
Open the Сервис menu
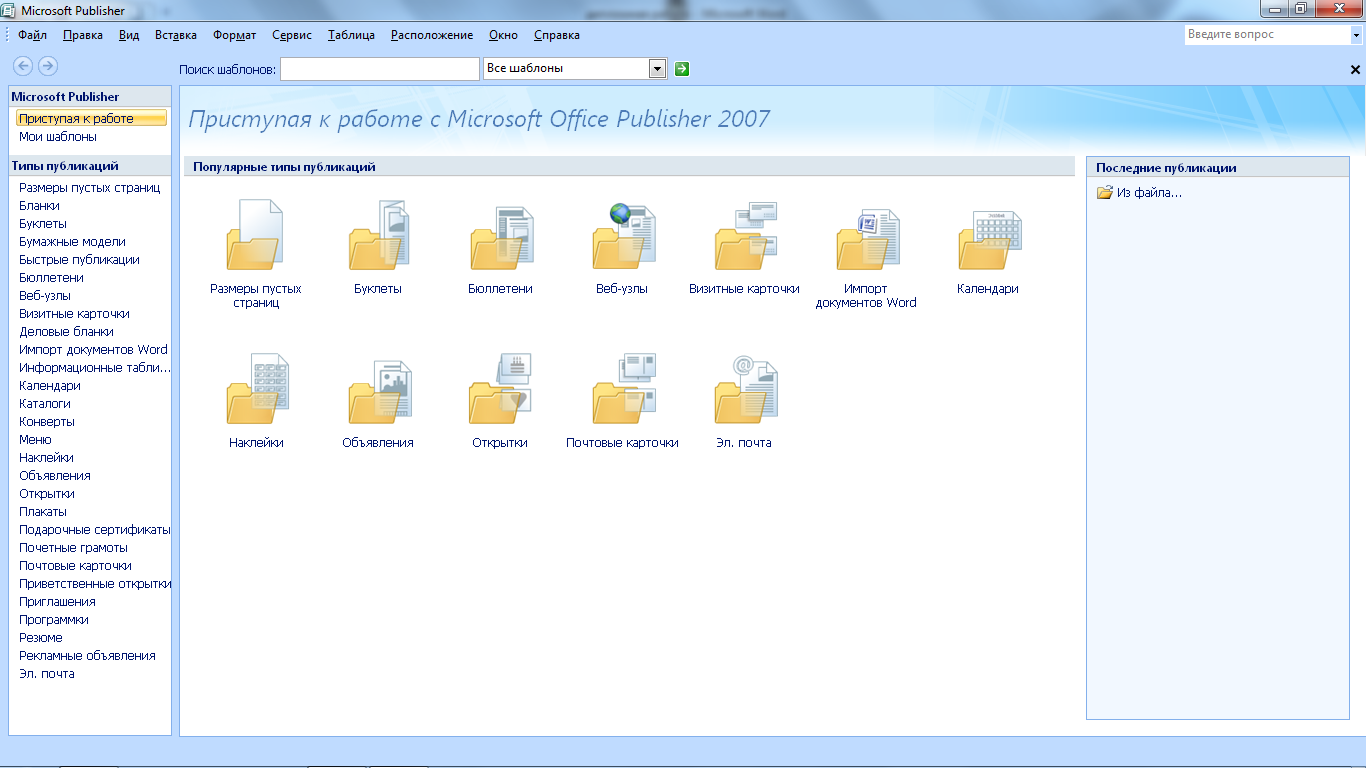[292, 35]
